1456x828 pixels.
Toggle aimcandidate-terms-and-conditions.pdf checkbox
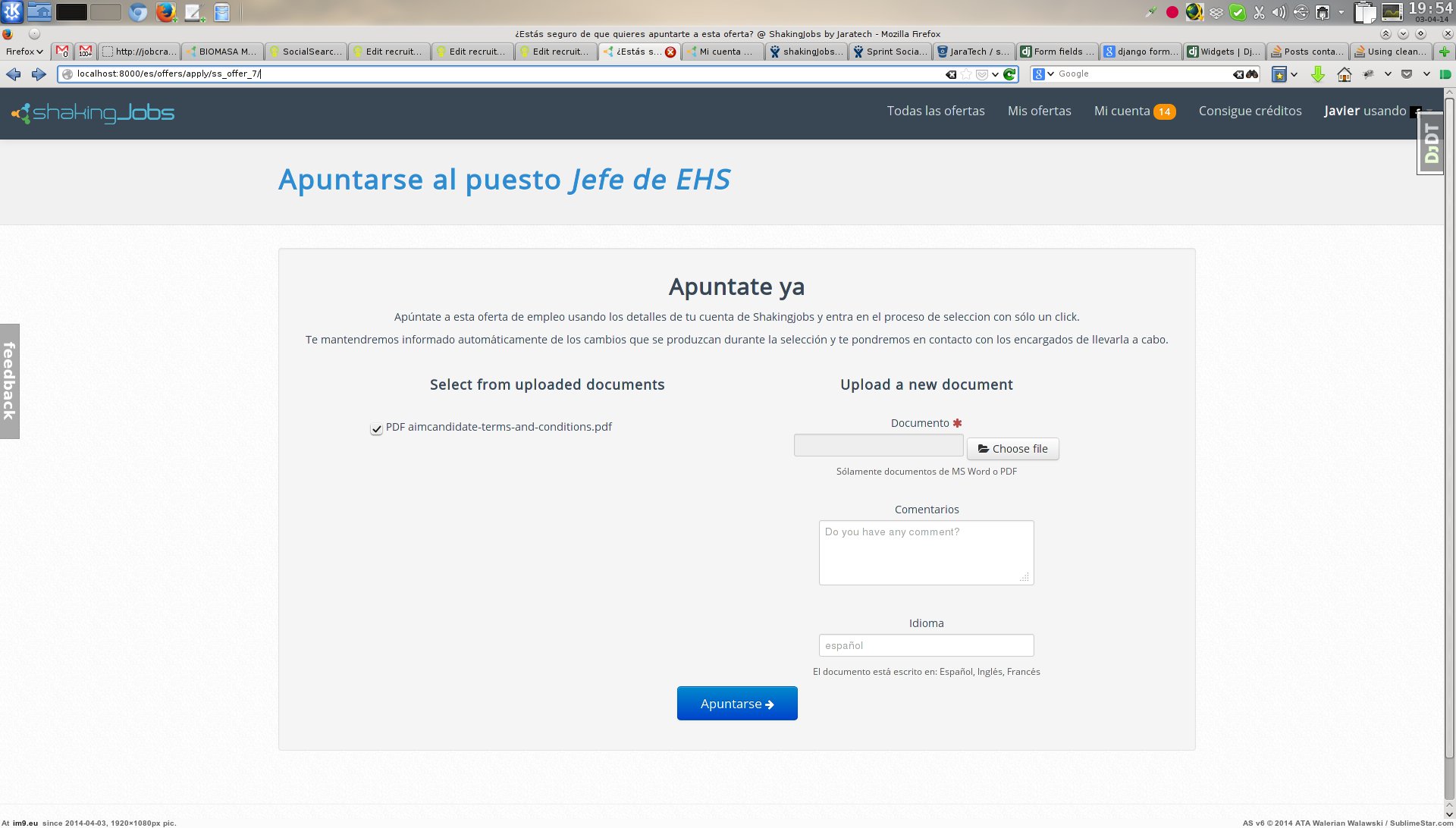point(376,429)
